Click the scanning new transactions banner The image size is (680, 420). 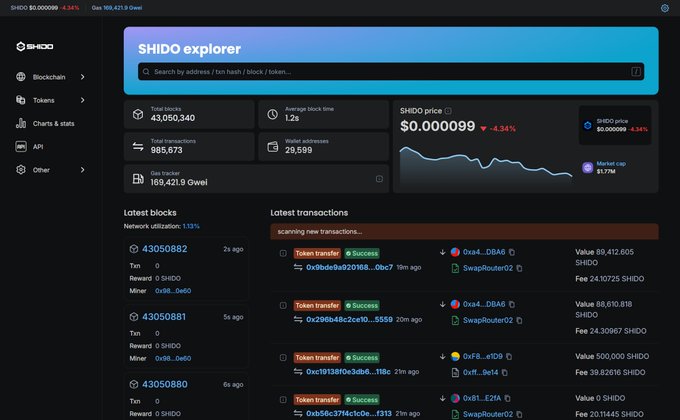464,232
